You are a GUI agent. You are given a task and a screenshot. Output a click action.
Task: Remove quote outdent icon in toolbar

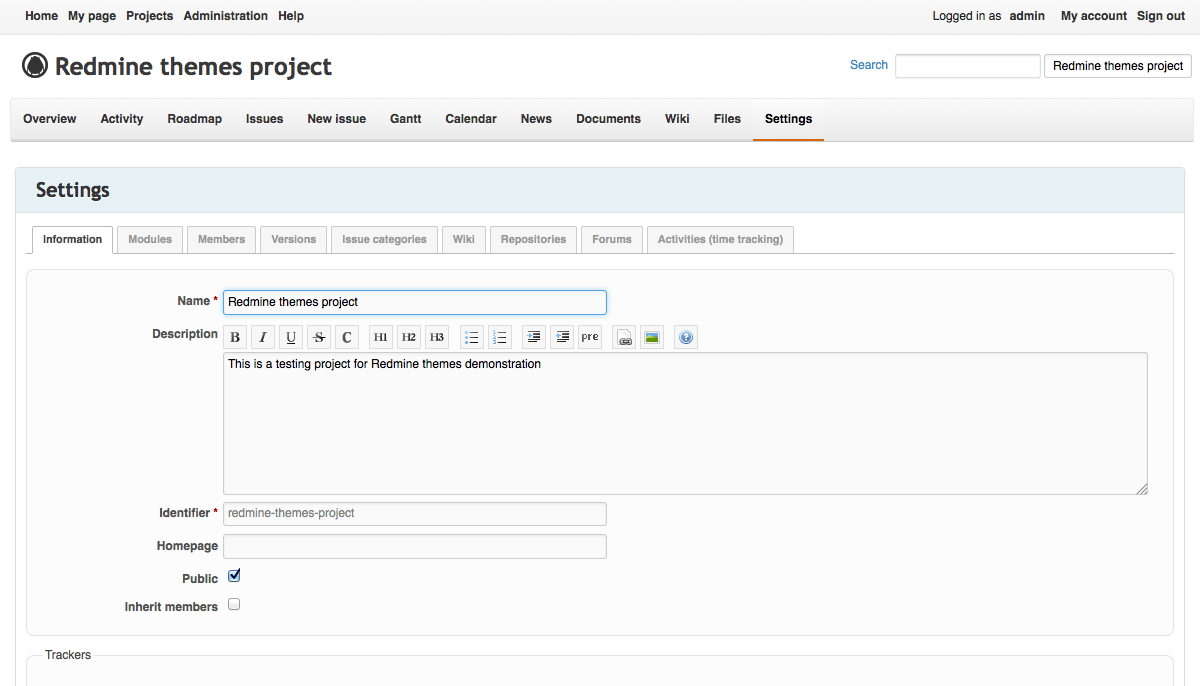click(562, 337)
